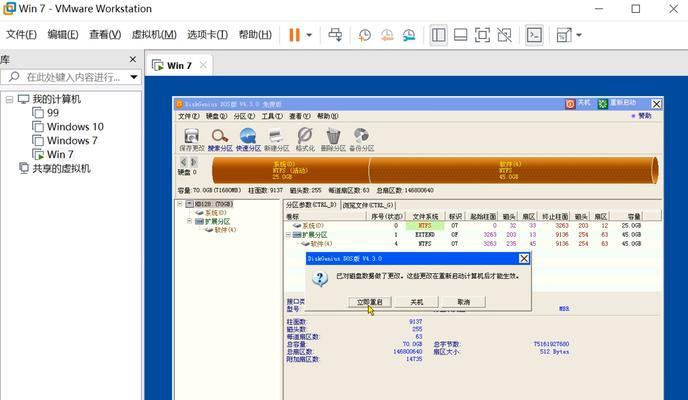Toggle the thumbnail bar view icon
This screenshot has height=400, width=688.
coord(460,35)
